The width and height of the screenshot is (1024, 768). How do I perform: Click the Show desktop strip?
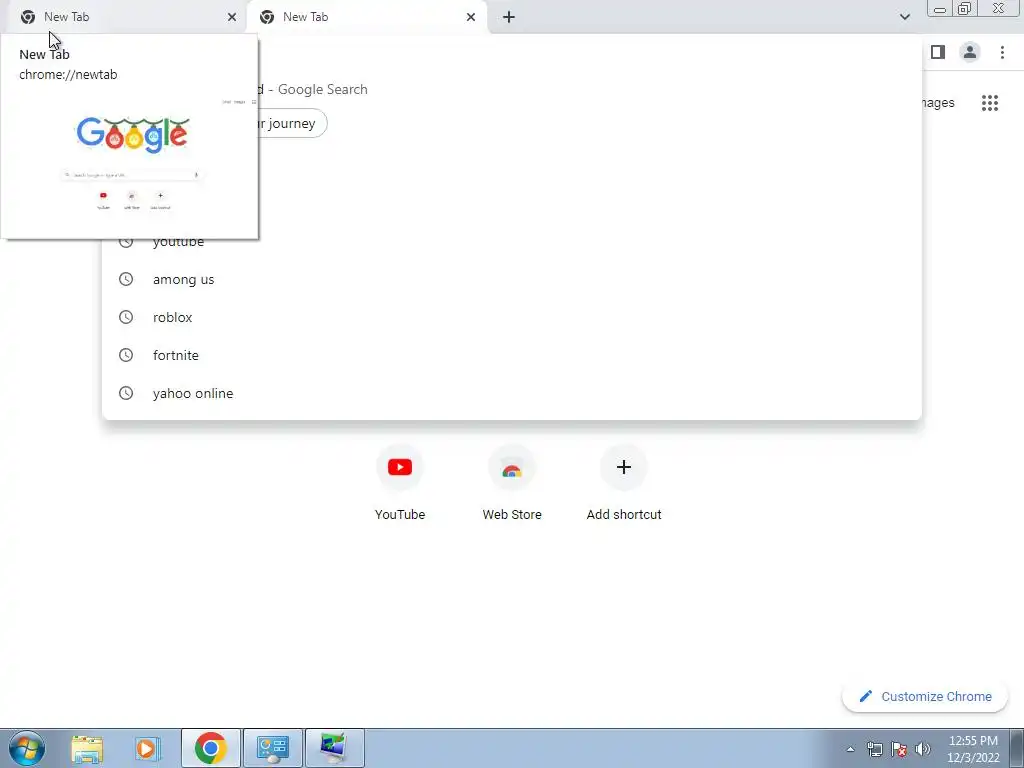[1017, 748]
